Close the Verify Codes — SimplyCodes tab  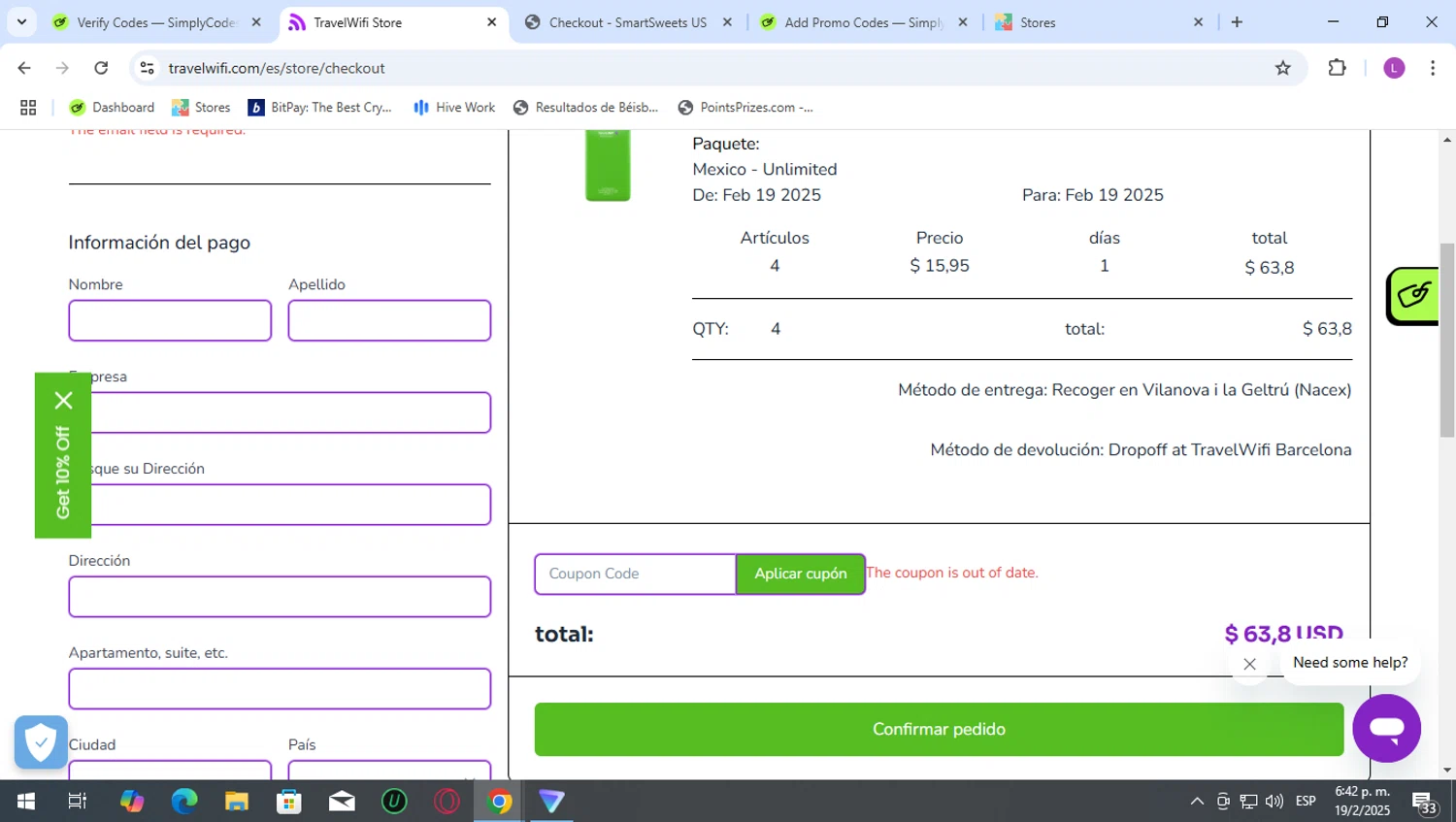click(256, 22)
